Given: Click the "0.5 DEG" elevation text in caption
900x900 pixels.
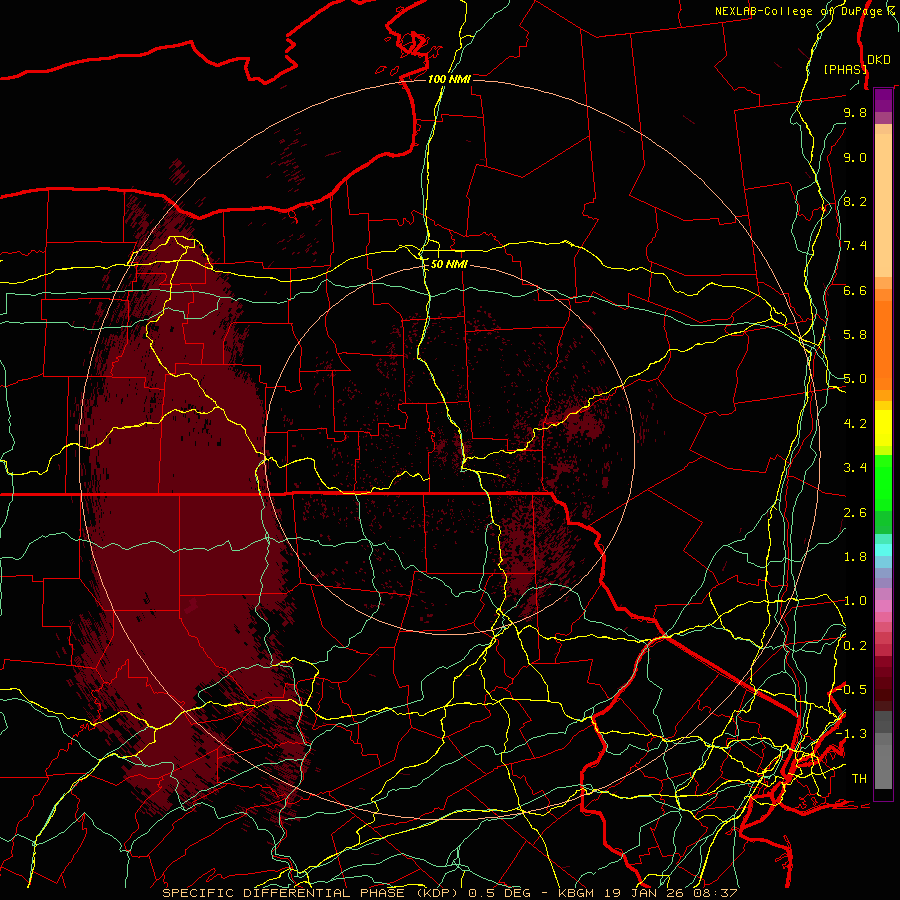Looking at the screenshot, I should click(x=502, y=893).
